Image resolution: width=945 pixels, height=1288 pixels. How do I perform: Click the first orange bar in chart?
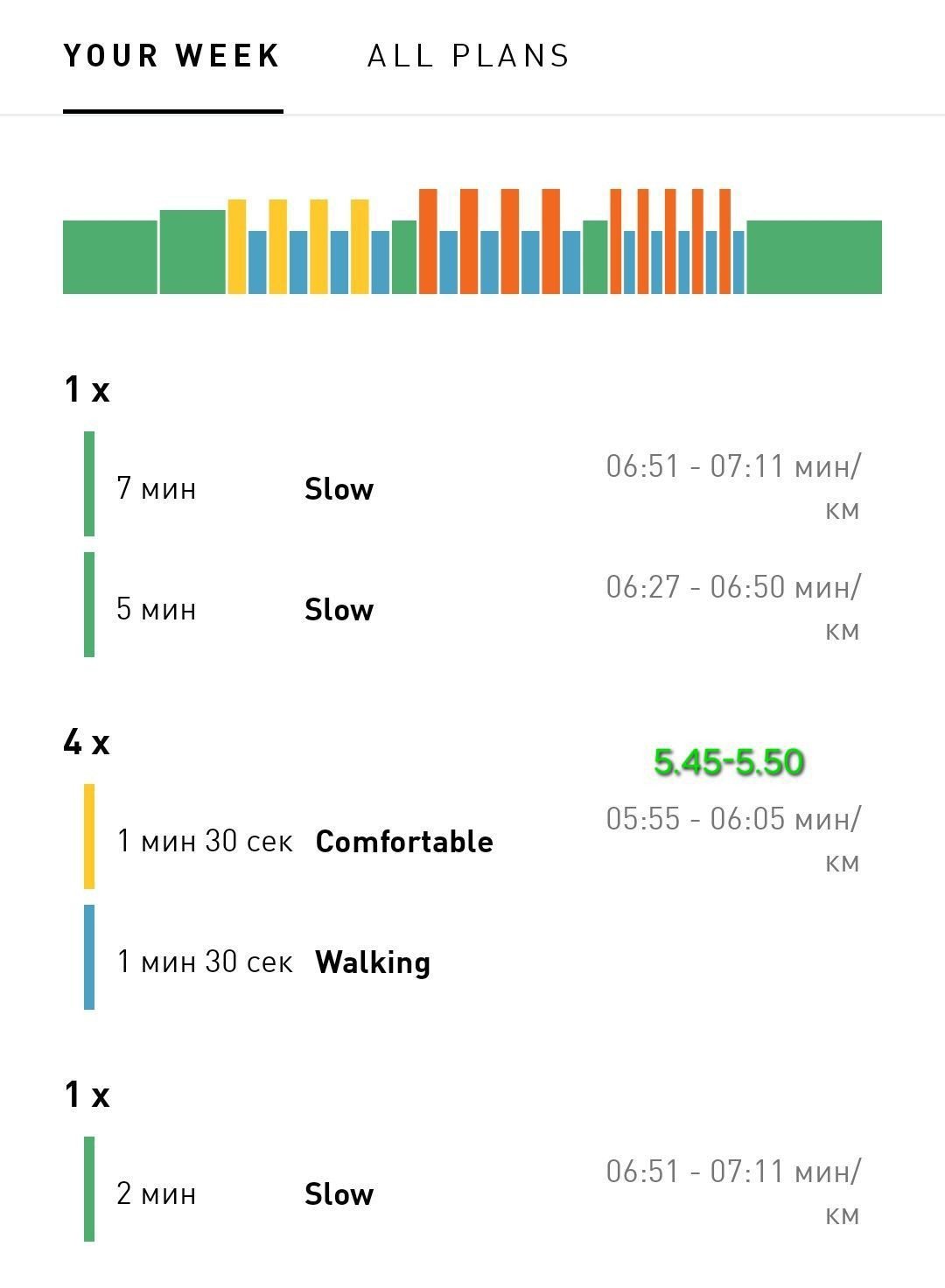(428, 241)
